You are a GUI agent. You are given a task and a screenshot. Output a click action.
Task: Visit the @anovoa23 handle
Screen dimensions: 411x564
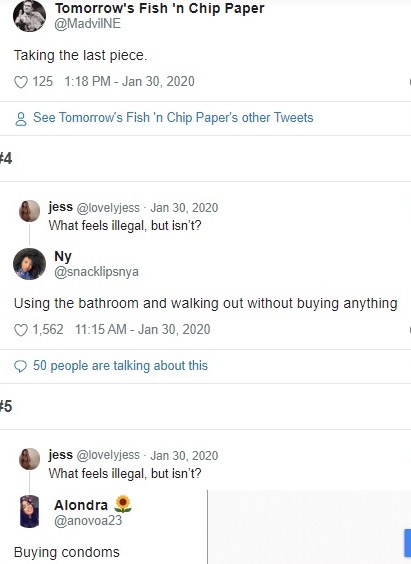pyautogui.click(x=88, y=520)
